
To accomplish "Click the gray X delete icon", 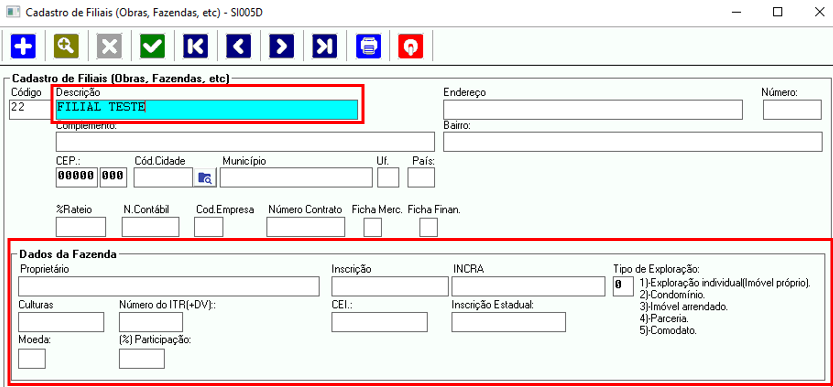I will (x=109, y=46).
